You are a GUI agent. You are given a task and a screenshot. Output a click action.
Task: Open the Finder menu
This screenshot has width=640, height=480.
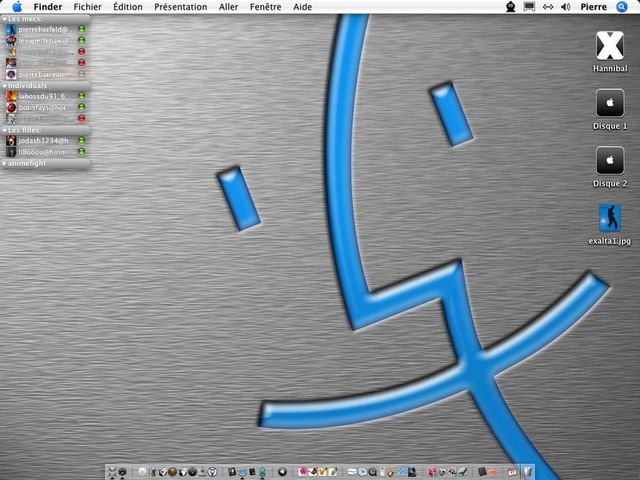[48, 7]
